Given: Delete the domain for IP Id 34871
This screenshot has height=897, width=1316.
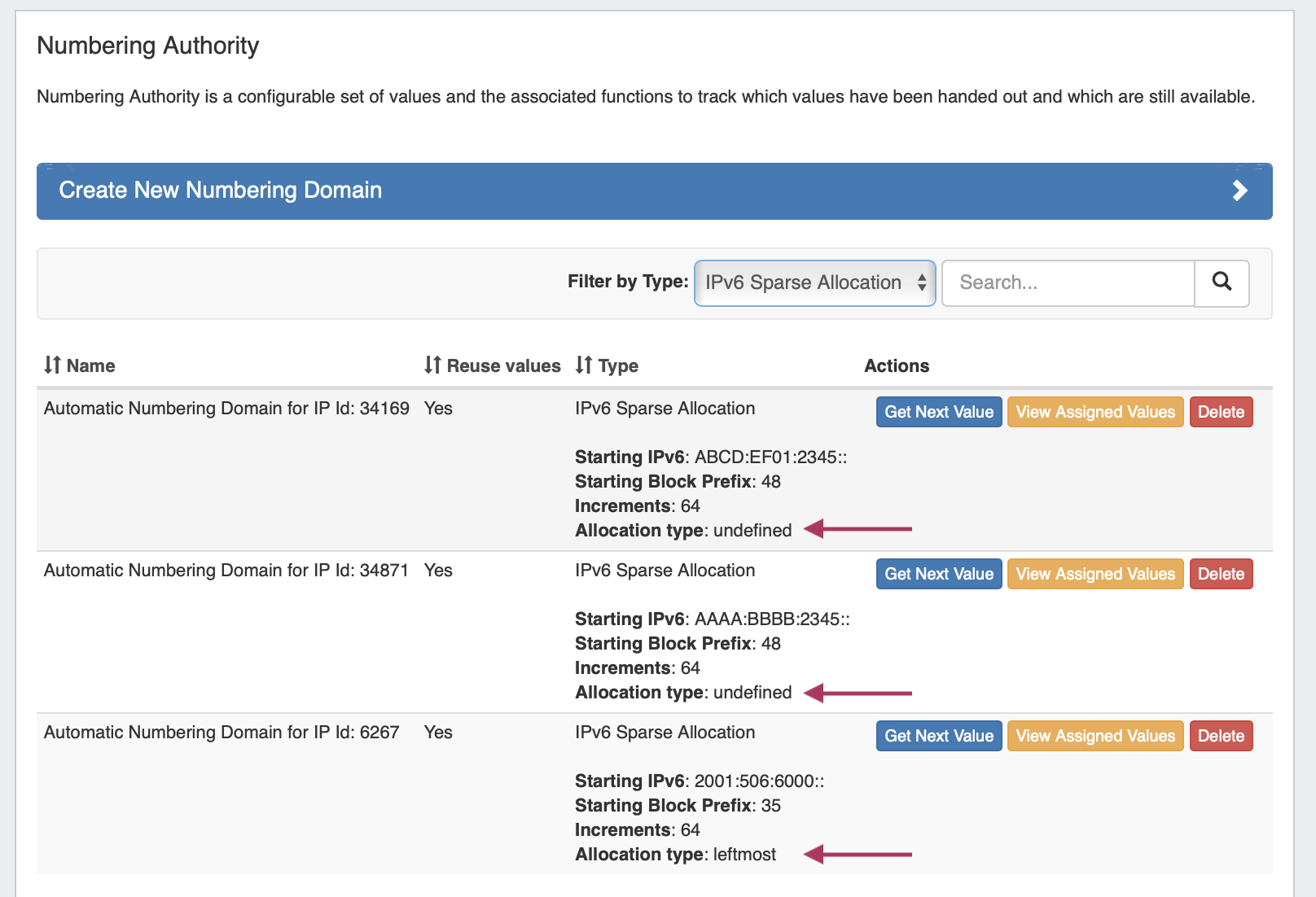Looking at the screenshot, I should 1221,574.
